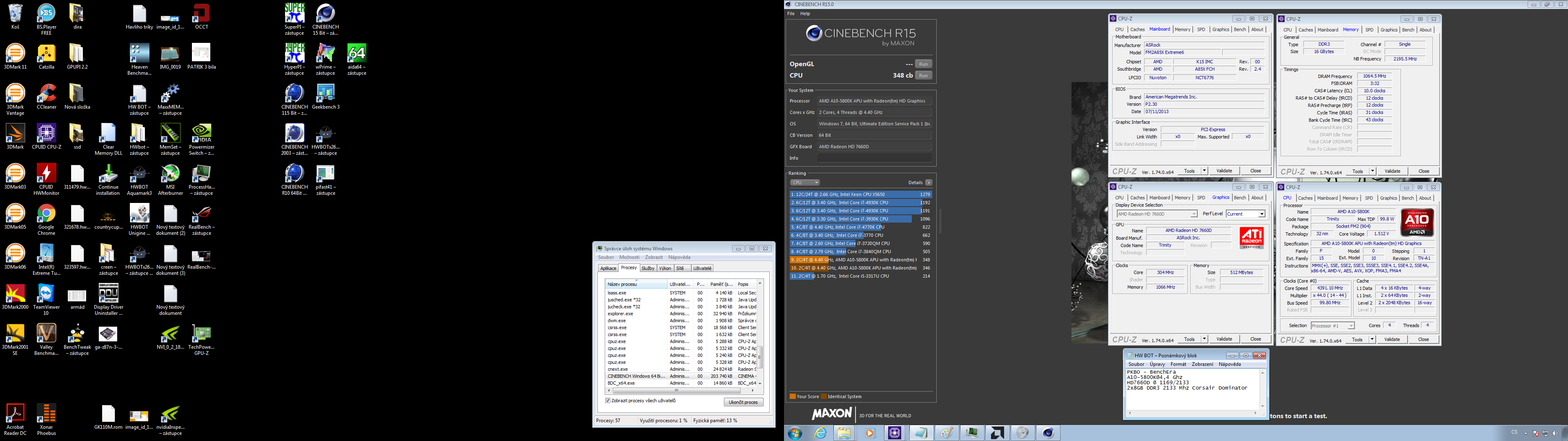Click the Info field in Cinebench system panel

coord(874,158)
